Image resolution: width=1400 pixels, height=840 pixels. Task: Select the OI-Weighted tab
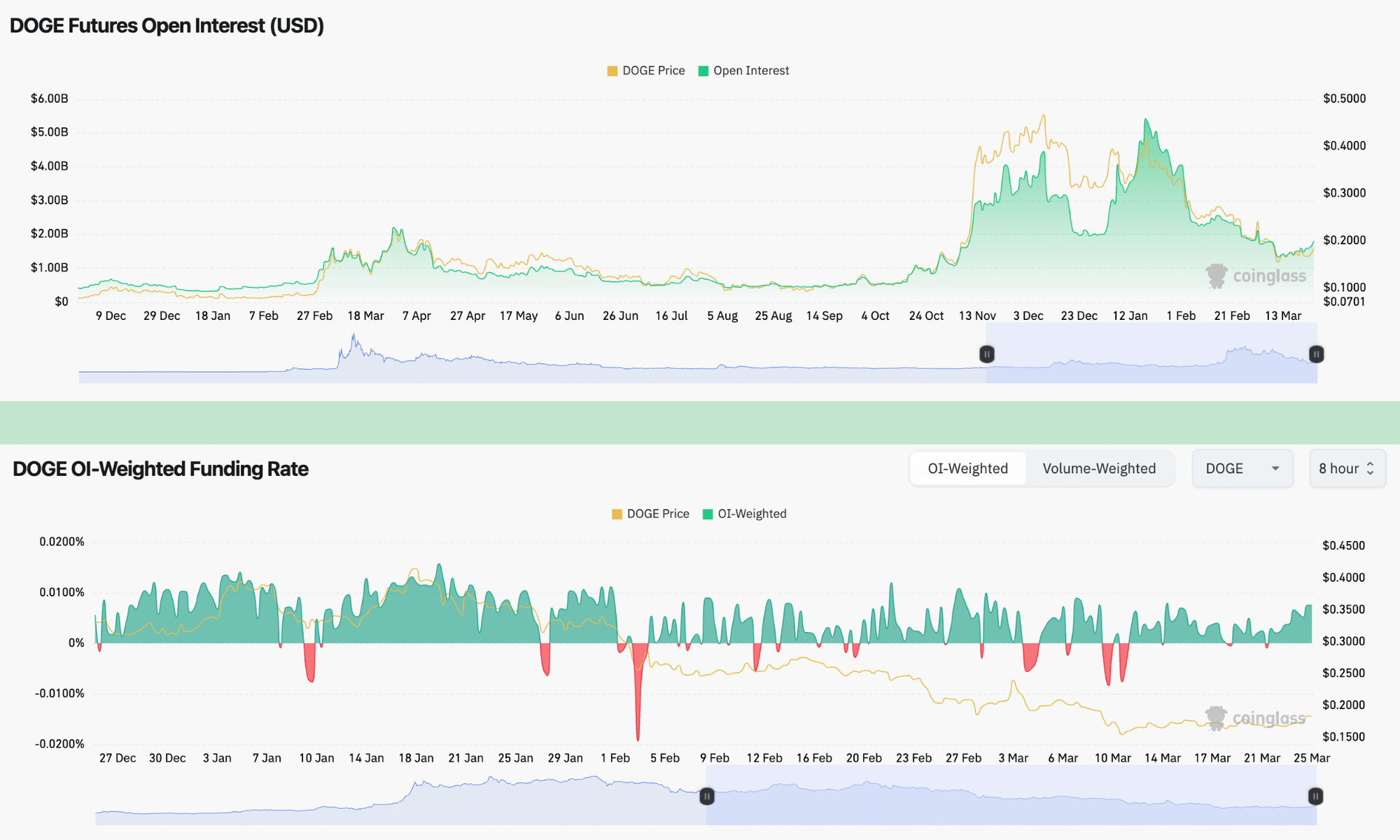(x=967, y=468)
